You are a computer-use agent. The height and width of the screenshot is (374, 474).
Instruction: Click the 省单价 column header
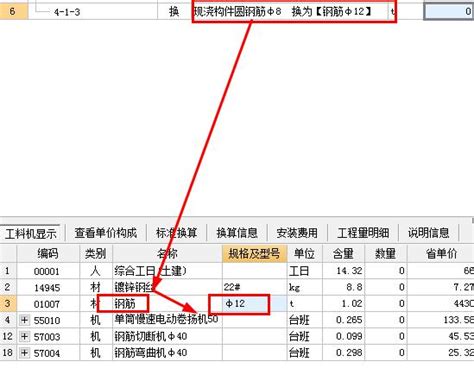(x=441, y=254)
